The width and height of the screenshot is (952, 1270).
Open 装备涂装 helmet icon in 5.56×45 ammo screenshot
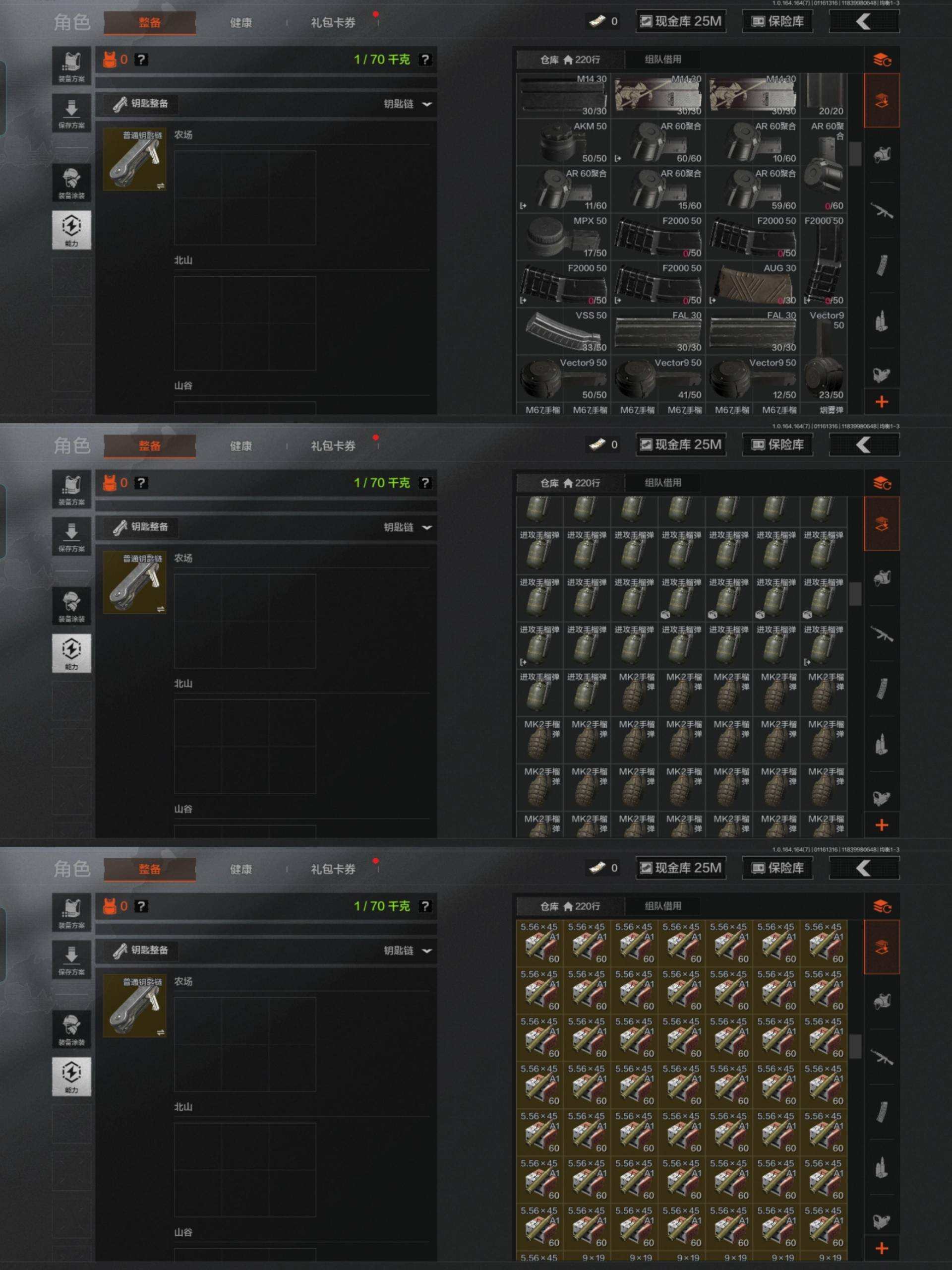[71, 1029]
